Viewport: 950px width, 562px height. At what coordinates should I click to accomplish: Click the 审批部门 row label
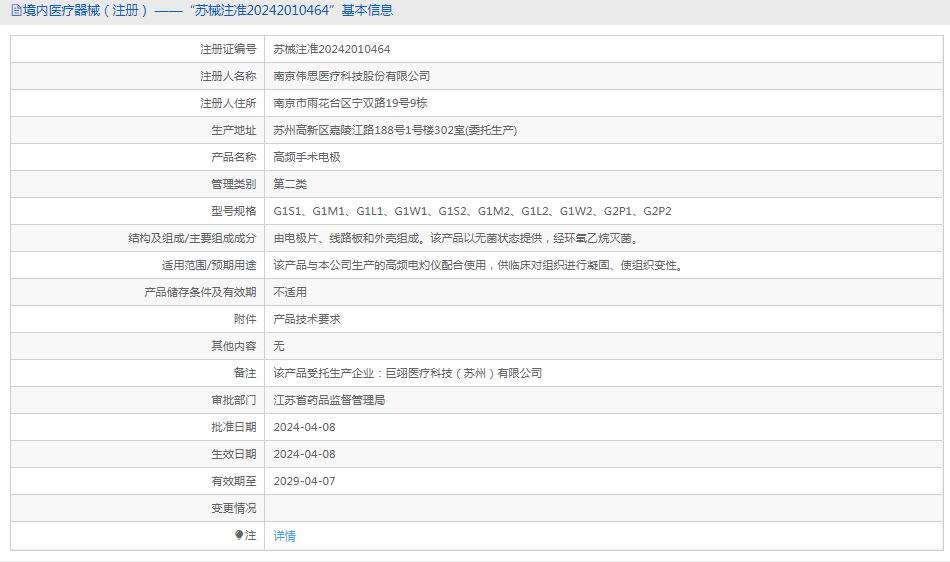[x=234, y=400]
